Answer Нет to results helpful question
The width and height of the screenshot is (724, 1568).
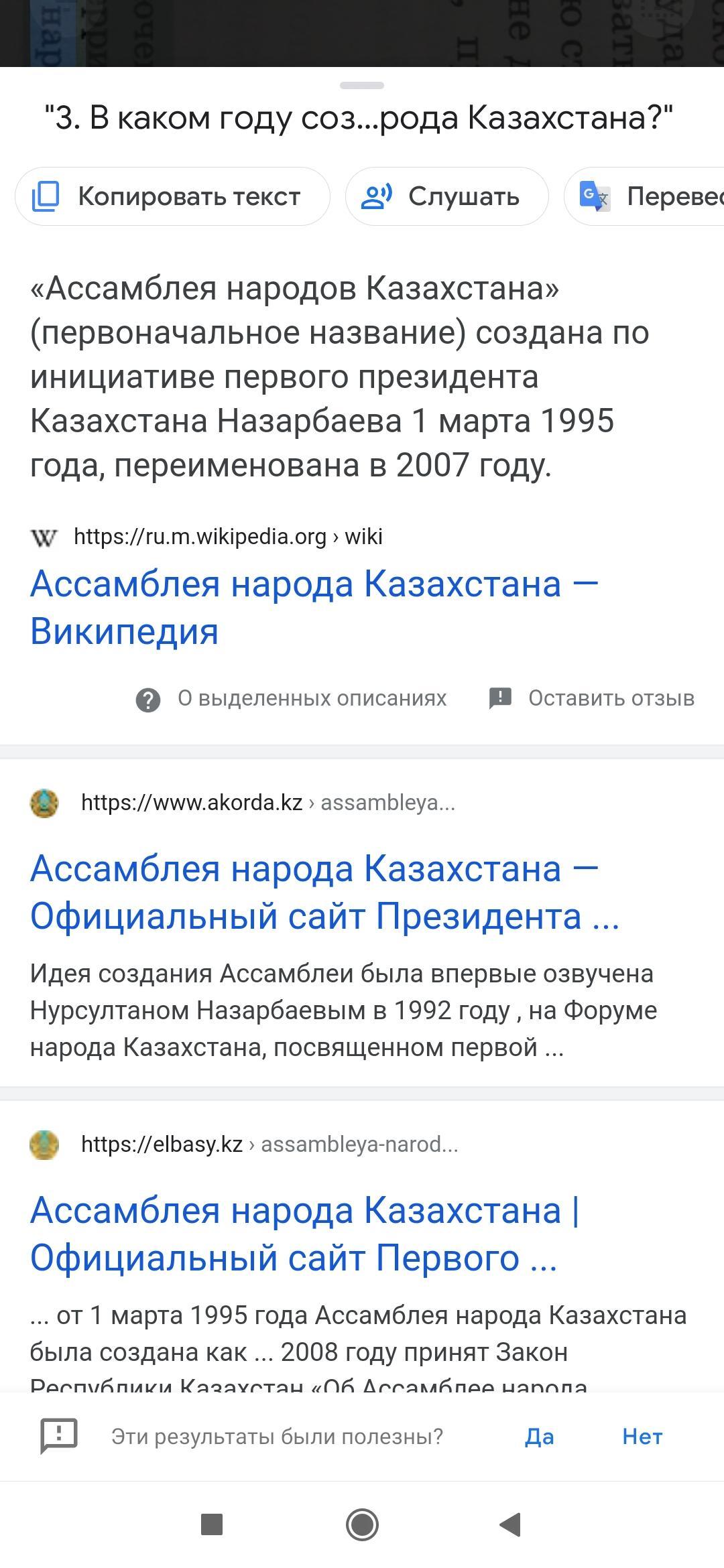pyautogui.click(x=642, y=1436)
